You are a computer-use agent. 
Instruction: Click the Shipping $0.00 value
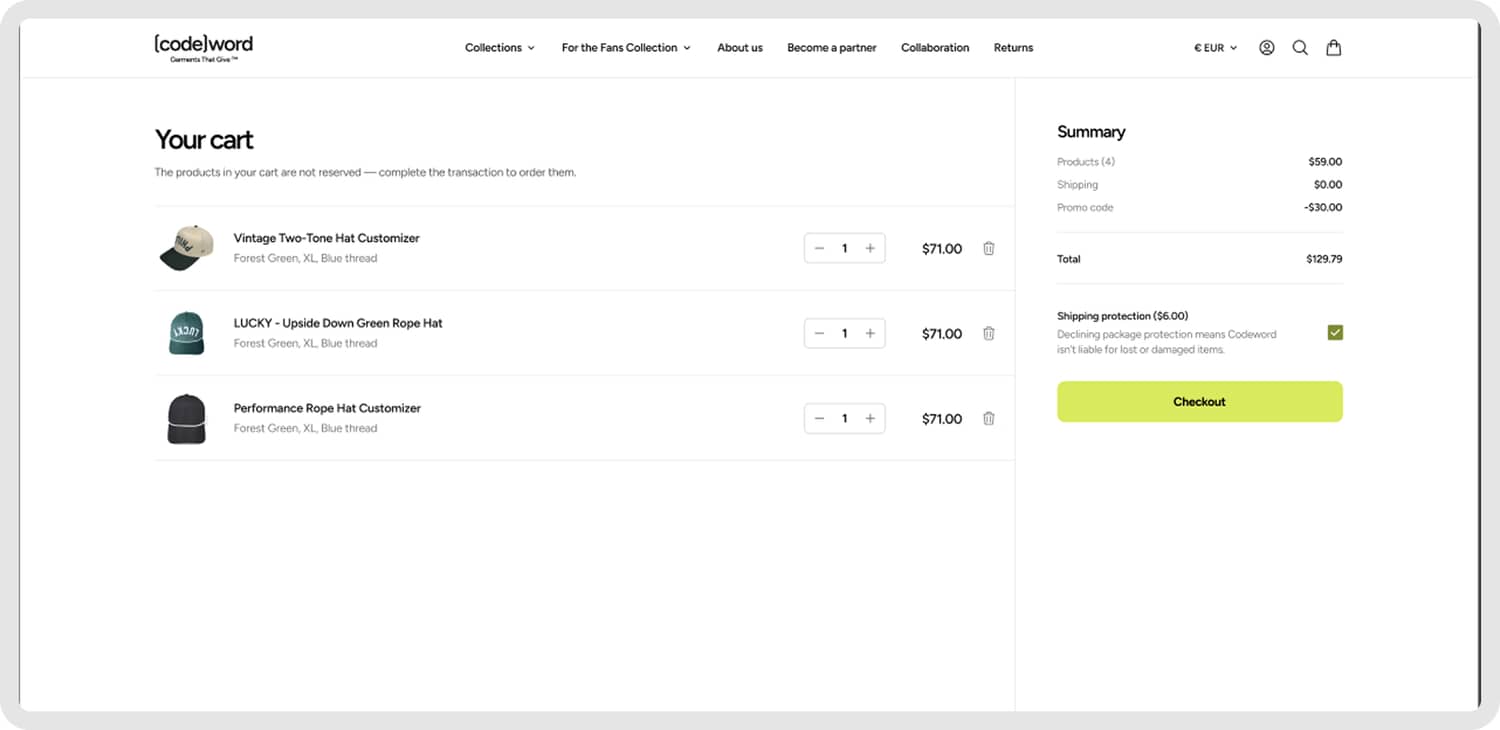point(1328,185)
